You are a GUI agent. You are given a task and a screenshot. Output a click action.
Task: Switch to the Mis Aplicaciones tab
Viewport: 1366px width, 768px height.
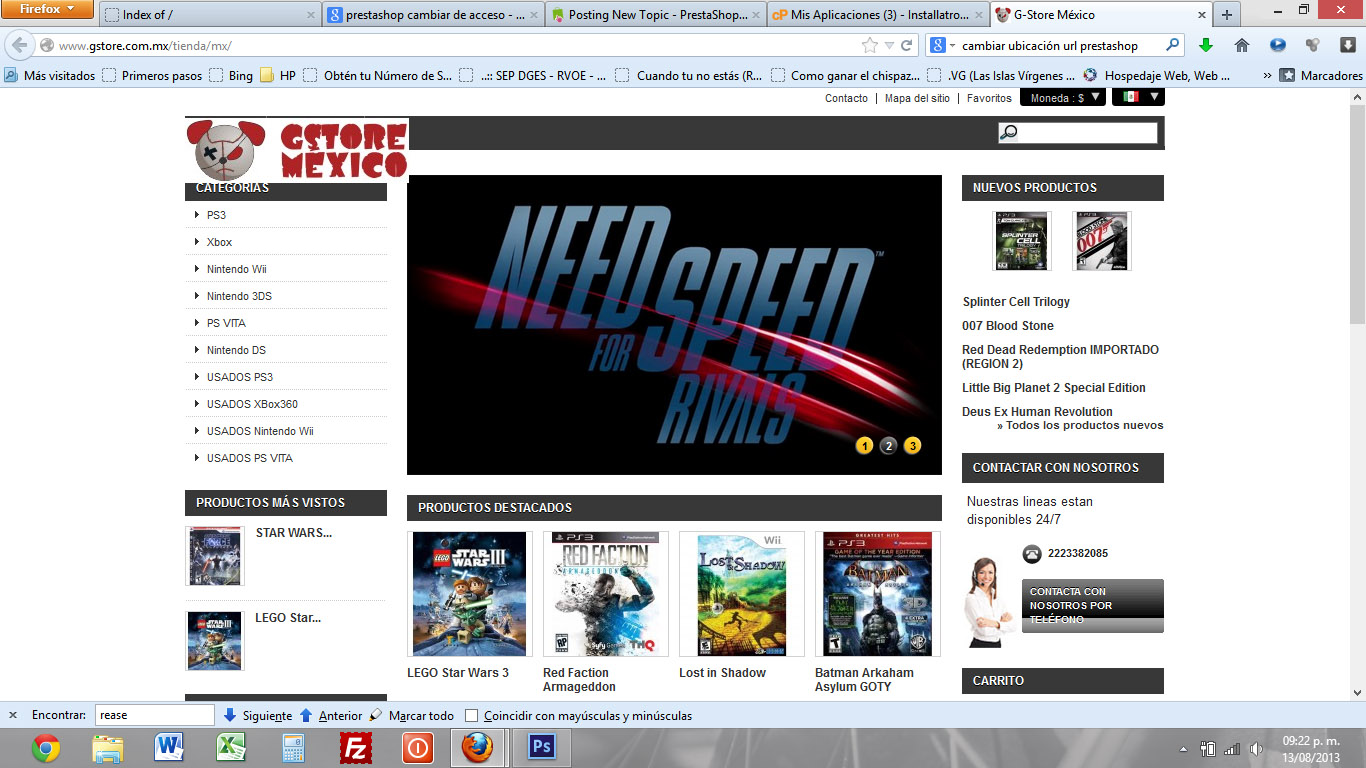[879, 15]
